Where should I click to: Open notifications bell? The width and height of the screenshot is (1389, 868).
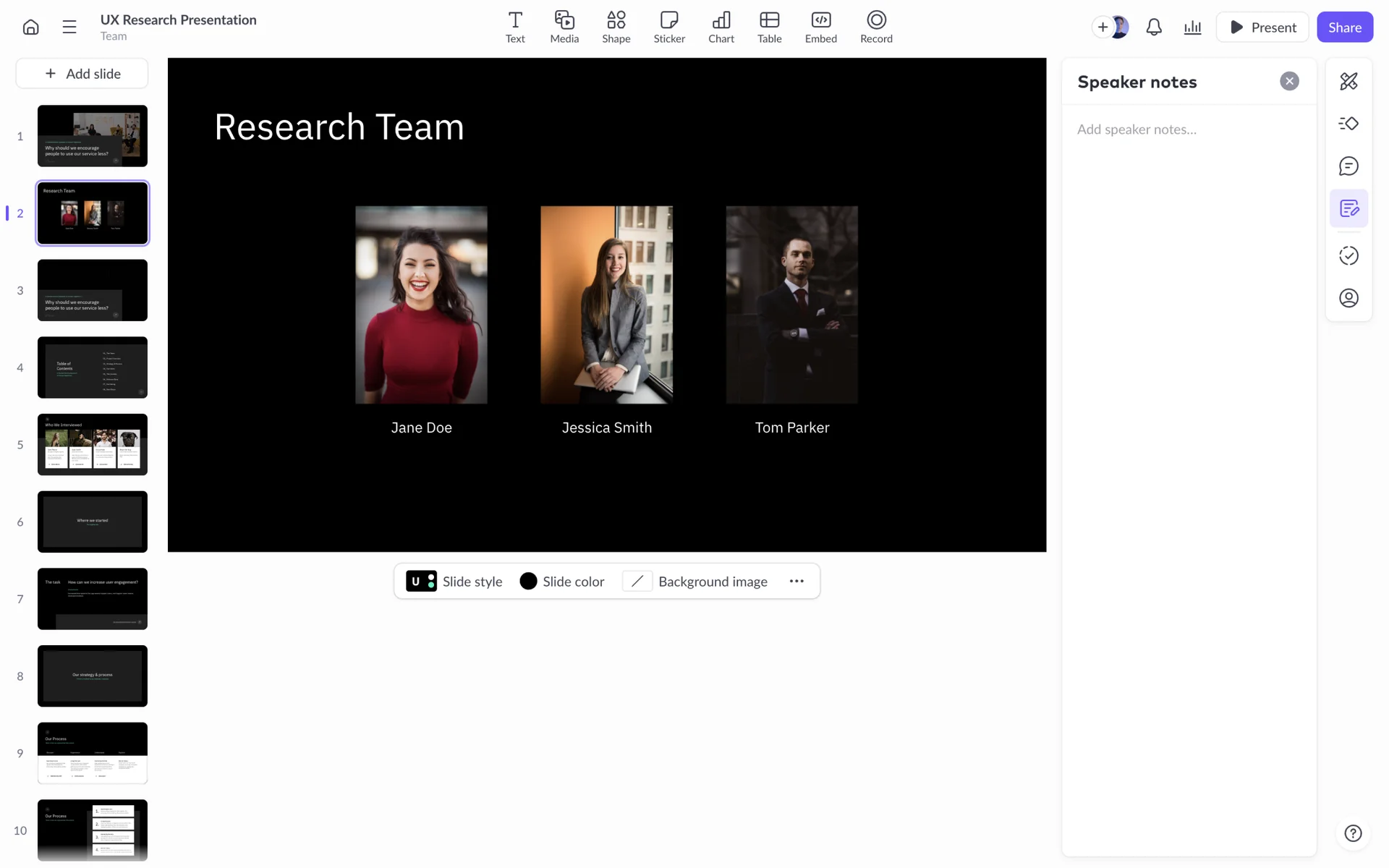tap(1154, 27)
